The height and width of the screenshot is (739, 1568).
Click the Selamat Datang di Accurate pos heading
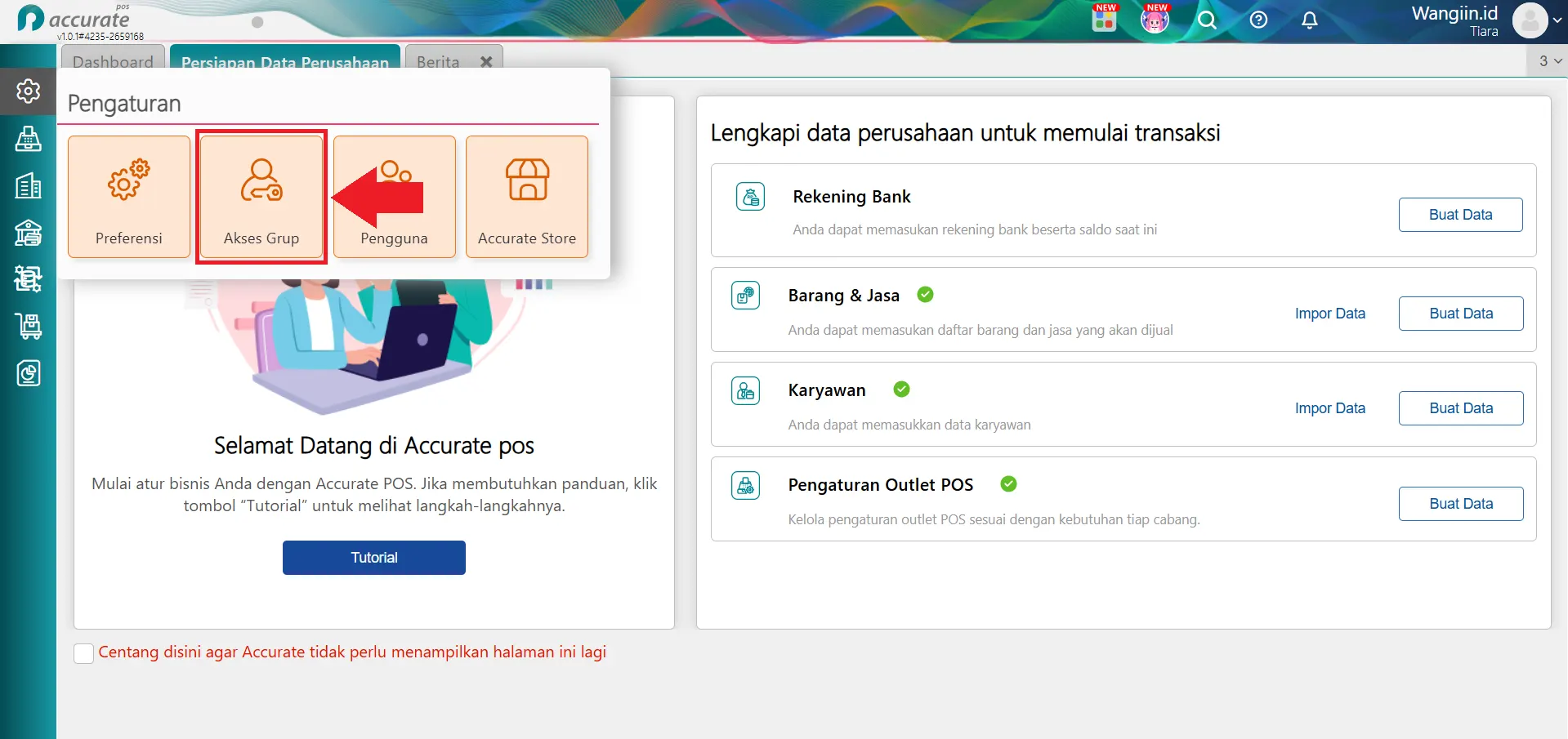pyautogui.click(x=374, y=446)
